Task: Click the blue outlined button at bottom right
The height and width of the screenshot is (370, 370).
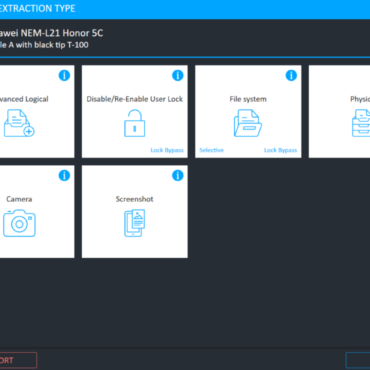Action: (358, 360)
